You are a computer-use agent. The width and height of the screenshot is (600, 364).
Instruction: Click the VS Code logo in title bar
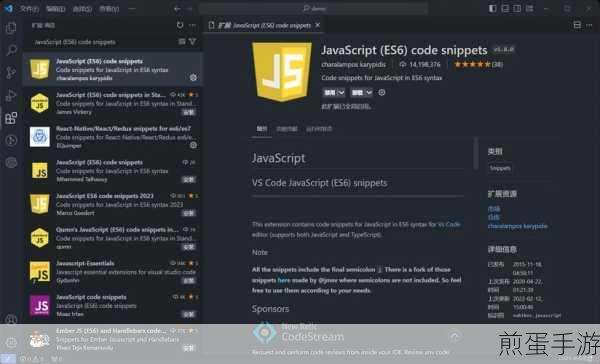pos(8,8)
